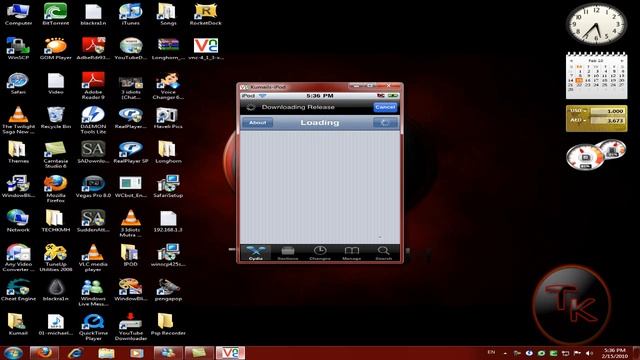The height and width of the screenshot is (360, 640).
Task: Launch Vegas Pro 8.0
Action: click(93, 186)
